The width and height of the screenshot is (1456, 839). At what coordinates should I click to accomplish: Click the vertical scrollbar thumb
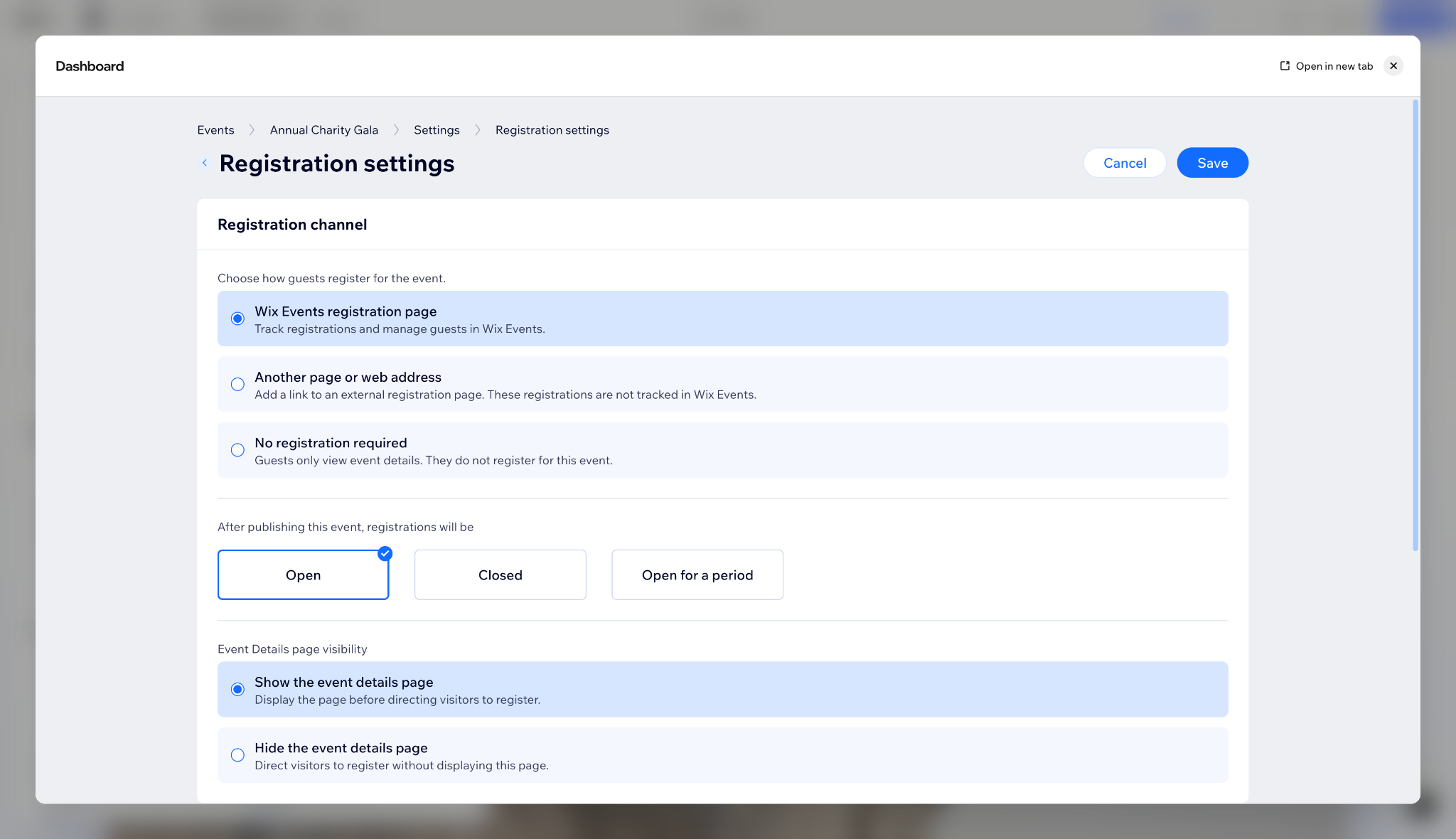(x=1415, y=325)
